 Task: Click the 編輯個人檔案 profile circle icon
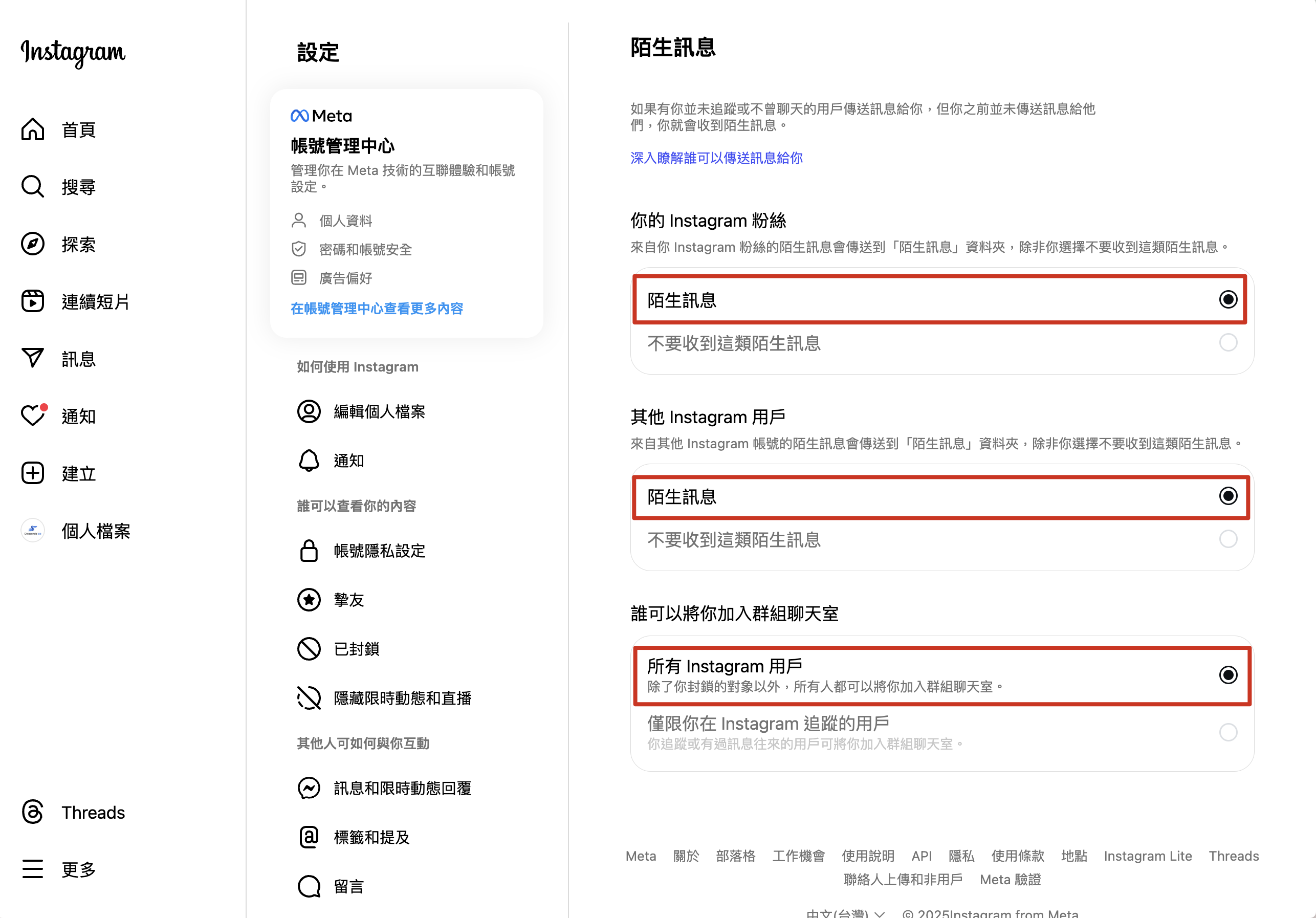(x=309, y=411)
